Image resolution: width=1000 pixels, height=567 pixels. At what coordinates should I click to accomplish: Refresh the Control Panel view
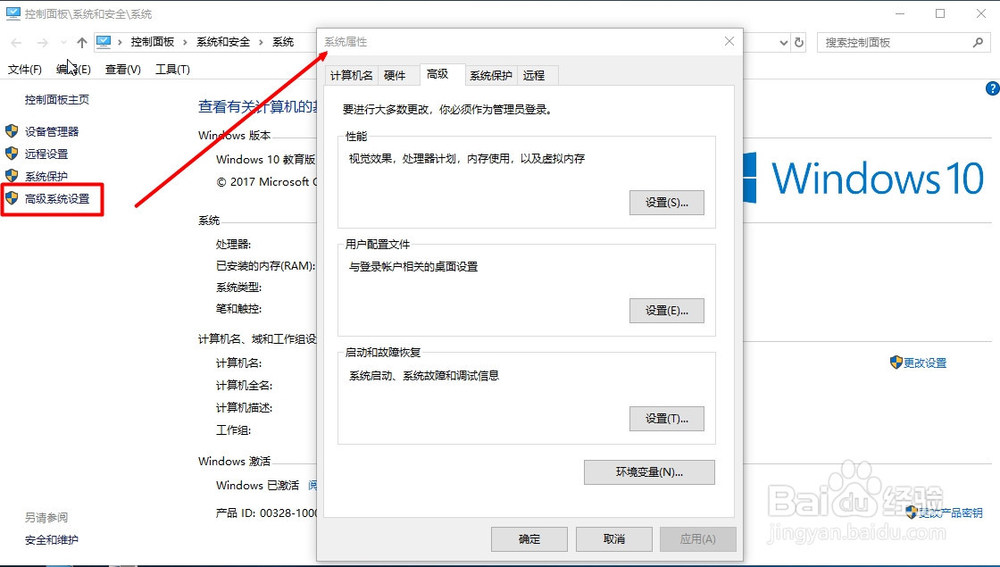coord(799,43)
